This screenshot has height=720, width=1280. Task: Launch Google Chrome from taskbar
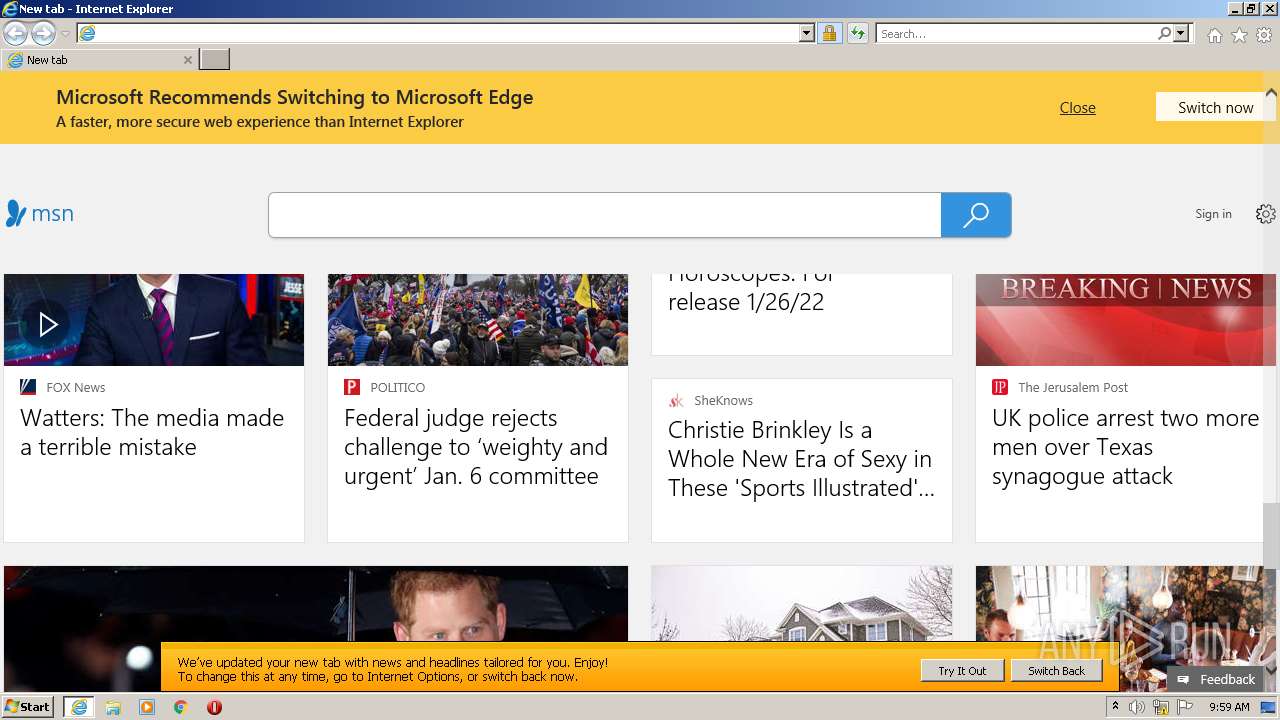tap(181, 707)
